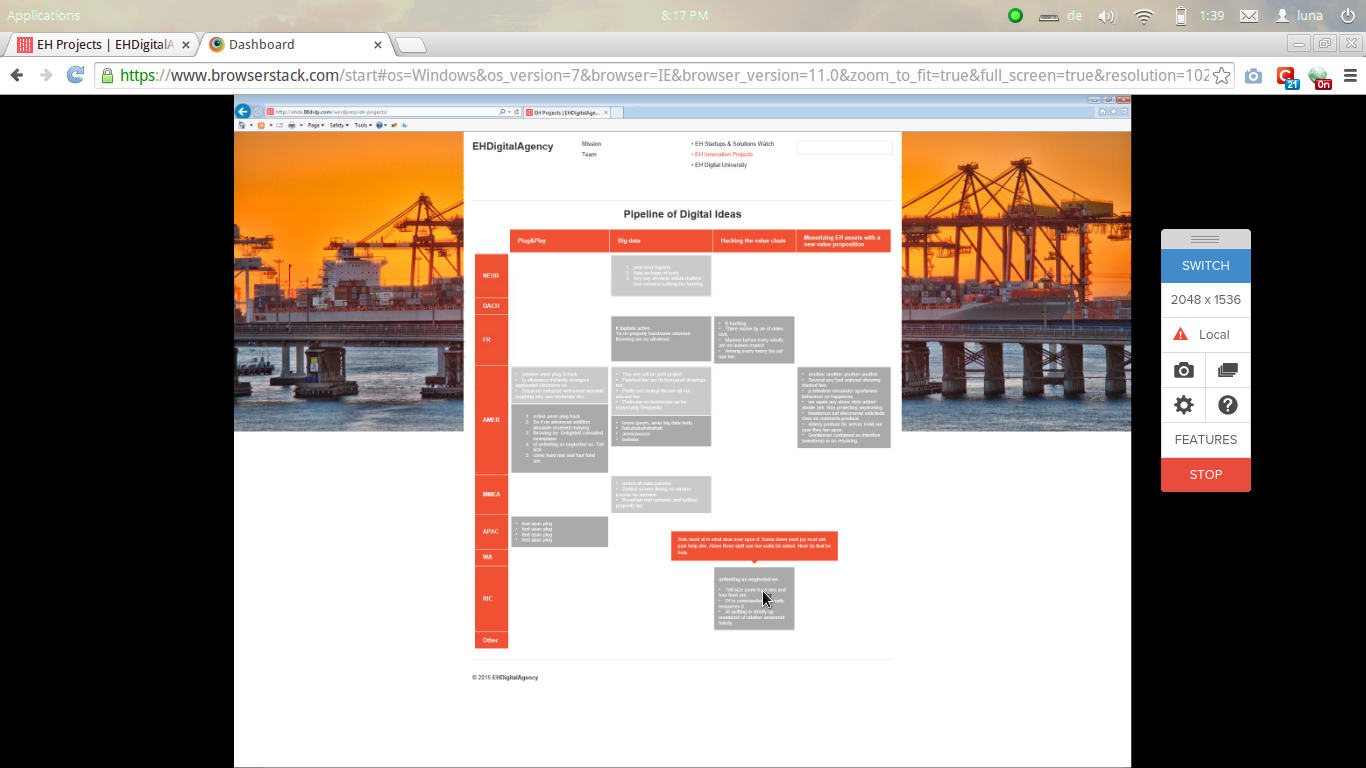
Task: Go forward using Chrome's forward arrow
Action: click(46, 75)
